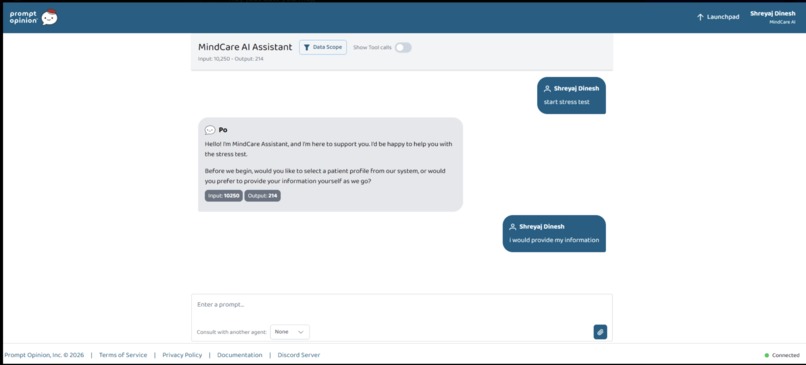Click the Enter a prompt text field
The width and height of the screenshot is (806, 365).
pyautogui.click(x=401, y=305)
